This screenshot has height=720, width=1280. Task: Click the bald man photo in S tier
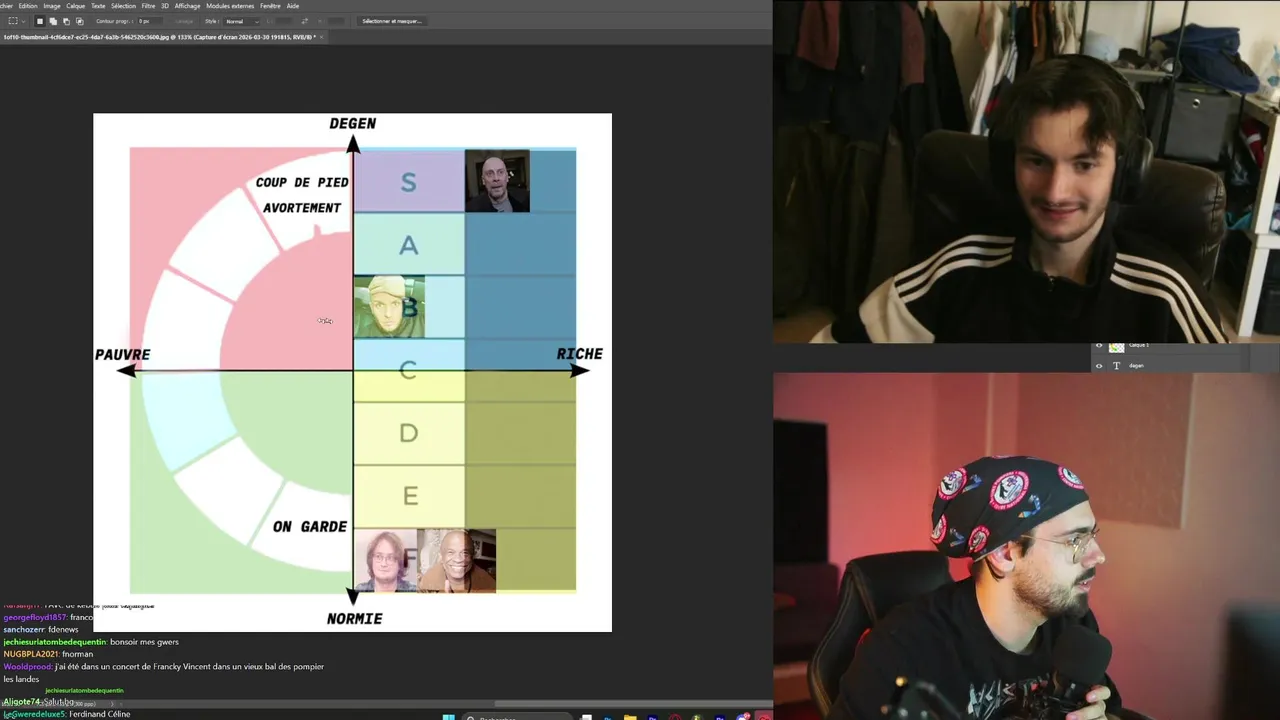coord(497,181)
